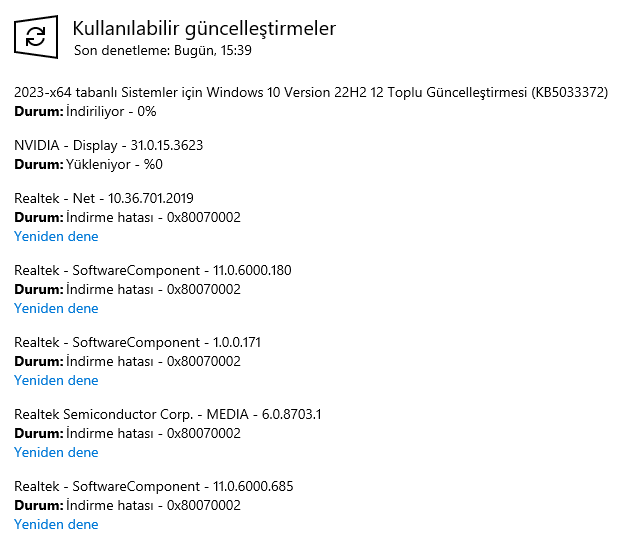Viewport: 629px width, 540px height.
Task: Retry Realtek SoftwareComponent 1.0.0.171 download
Action: pos(56,381)
